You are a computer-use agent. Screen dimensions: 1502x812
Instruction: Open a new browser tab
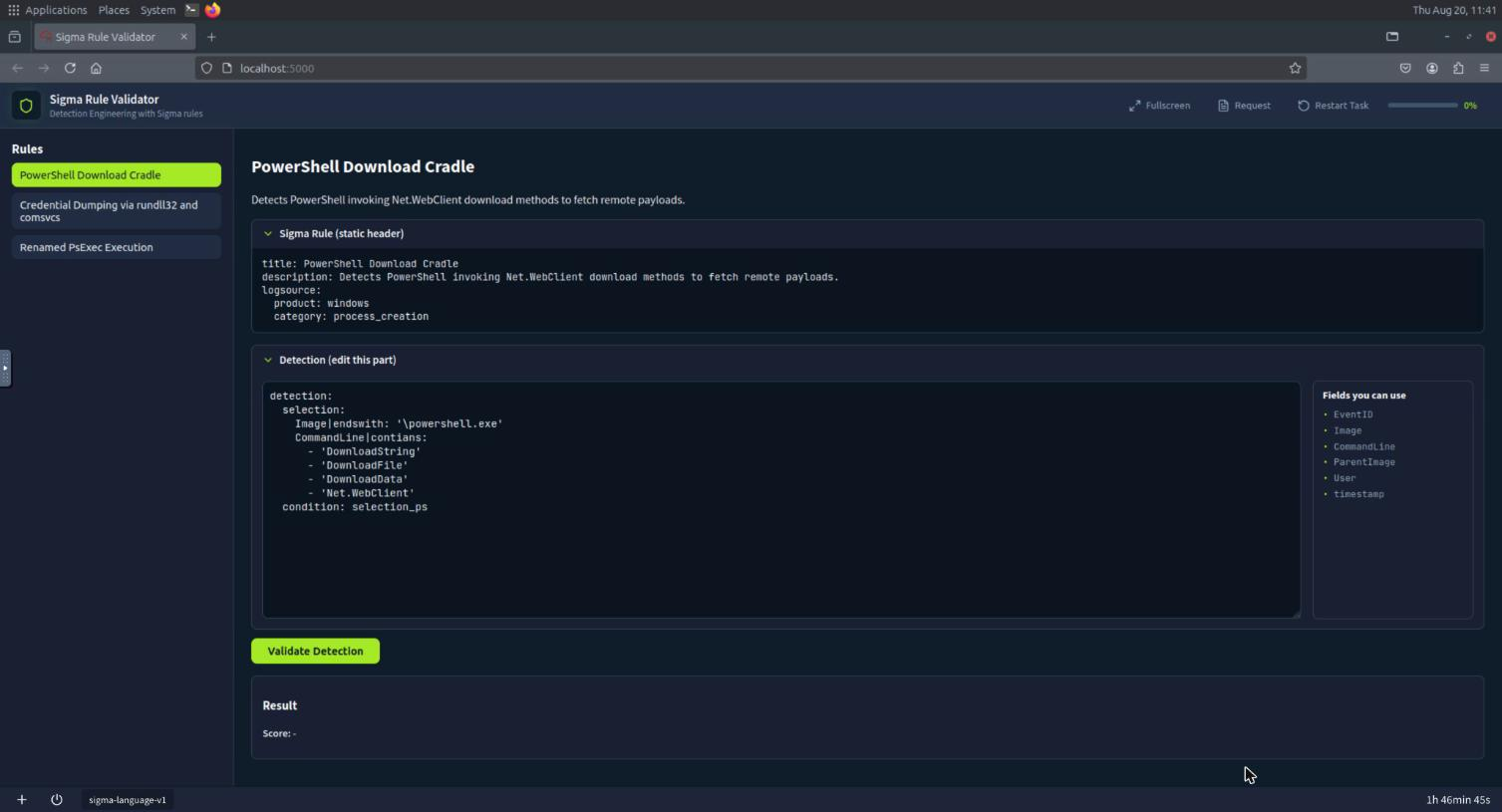tap(211, 37)
